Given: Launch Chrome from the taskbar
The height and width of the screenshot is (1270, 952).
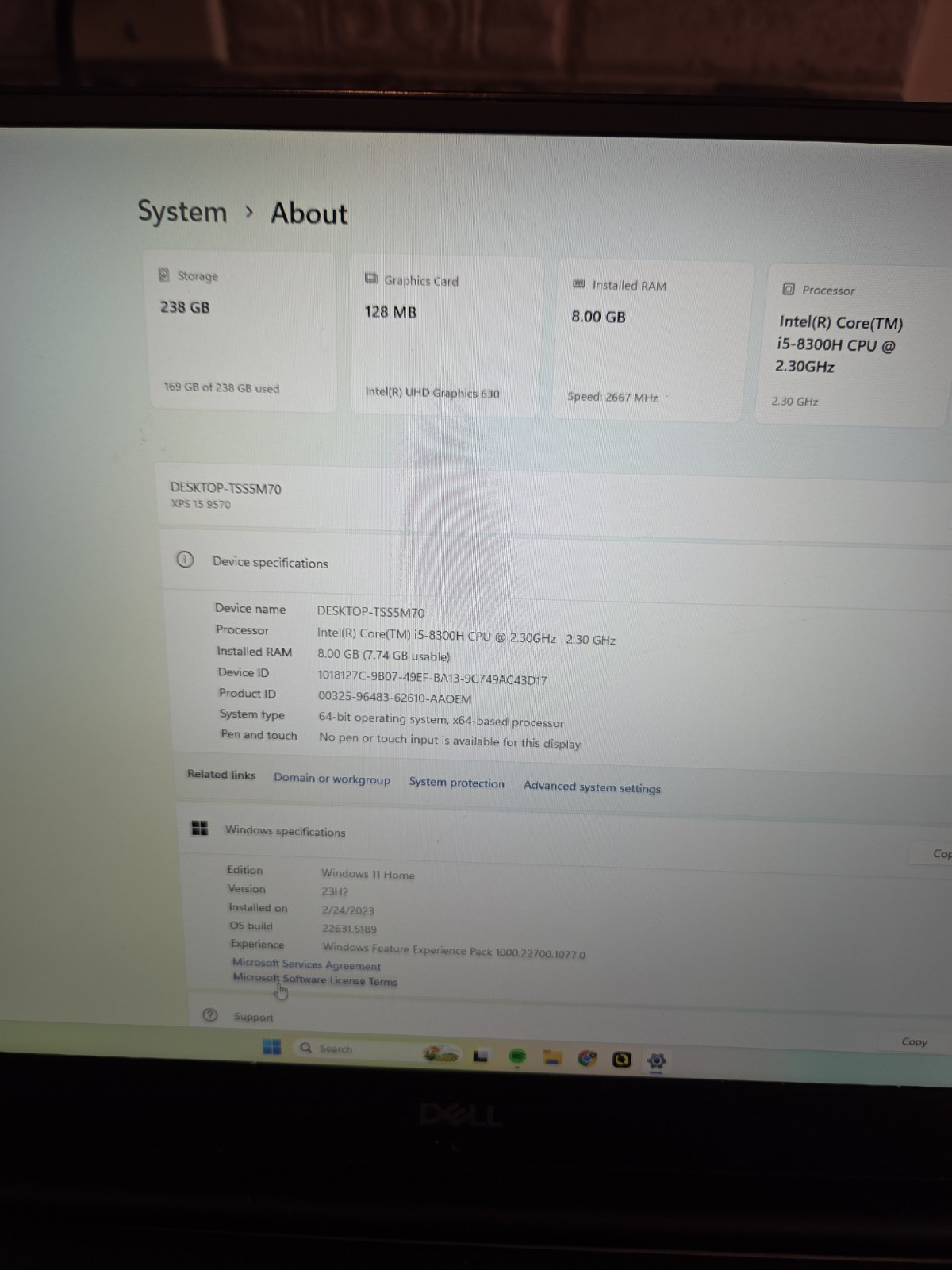Looking at the screenshot, I should tap(587, 1058).
